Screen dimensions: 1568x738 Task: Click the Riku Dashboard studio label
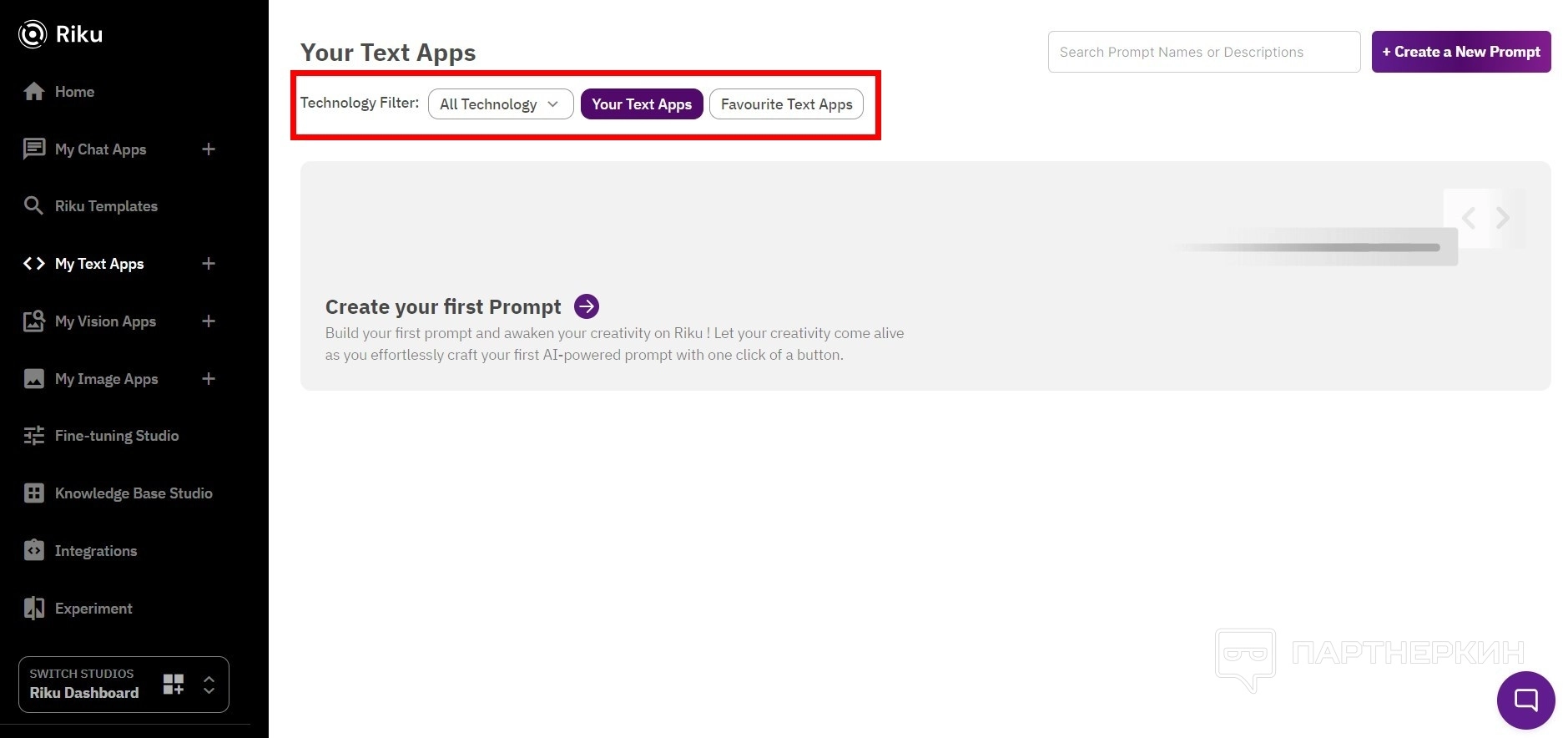(84, 693)
